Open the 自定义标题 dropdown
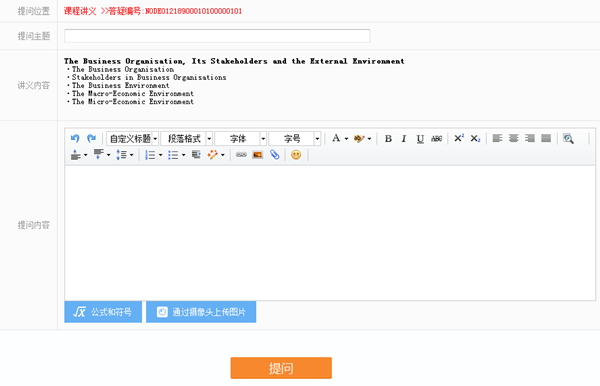This screenshot has height=386, width=600. [x=132, y=138]
